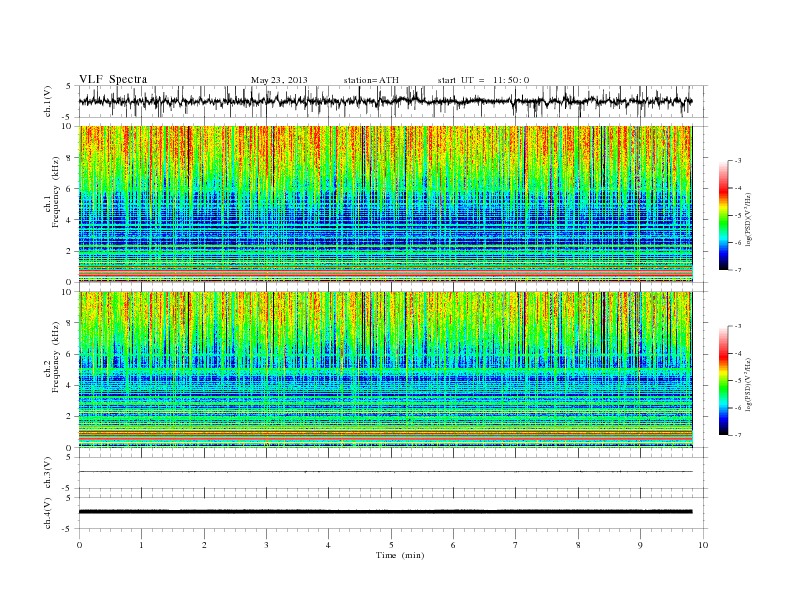Screen dimensions: 792x612
Task: Click the ch.2 spectrogram plot
Action: (x=386, y=369)
